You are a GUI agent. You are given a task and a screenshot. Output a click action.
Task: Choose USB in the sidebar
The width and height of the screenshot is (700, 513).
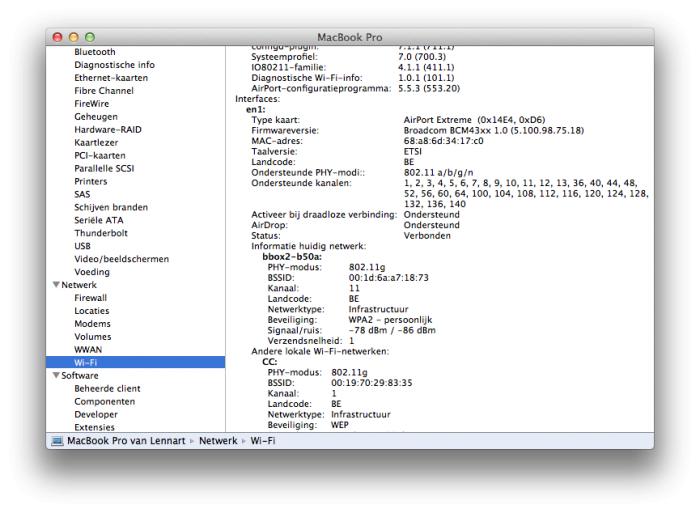pos(82,246)
